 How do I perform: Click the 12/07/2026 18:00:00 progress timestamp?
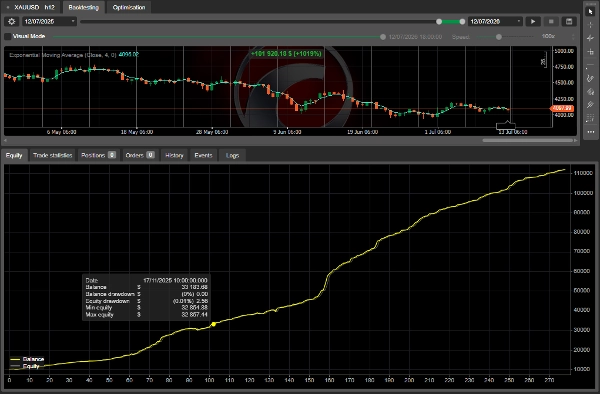click(x=415, y=37)
